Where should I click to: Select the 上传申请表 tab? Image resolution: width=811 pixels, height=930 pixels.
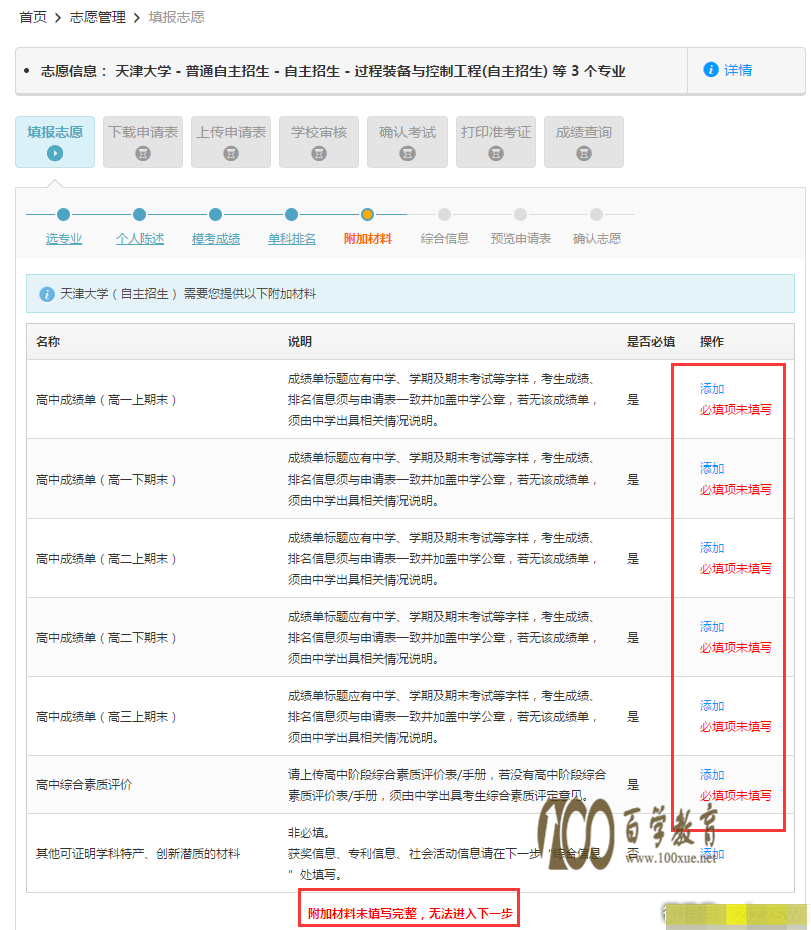[x=231, y=142]
